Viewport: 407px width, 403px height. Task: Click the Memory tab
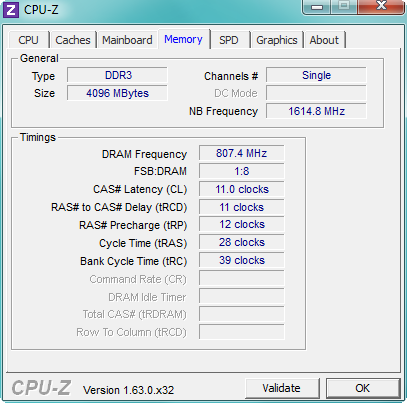click(183, 39)
